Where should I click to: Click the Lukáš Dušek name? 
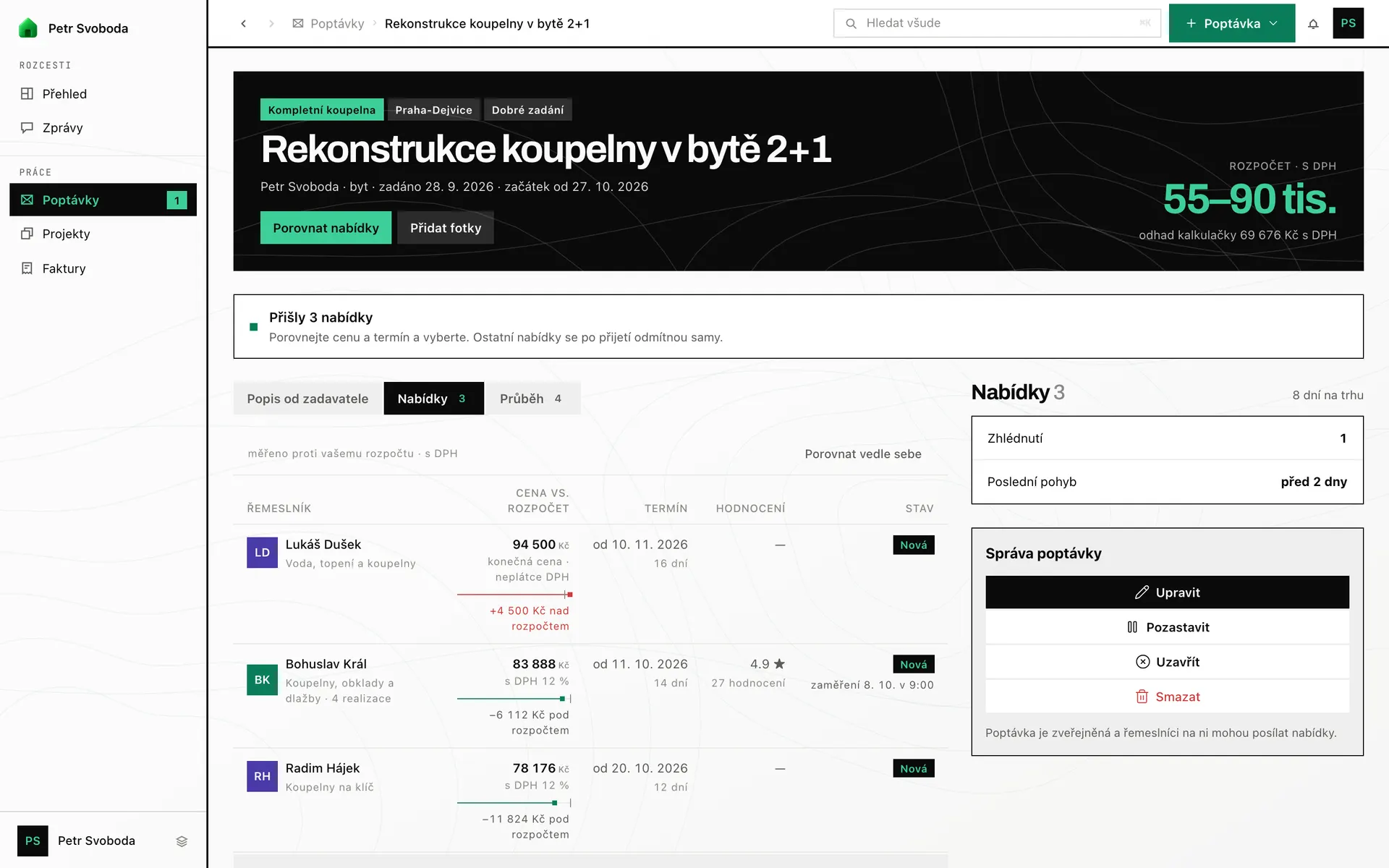tap(323, 545)
